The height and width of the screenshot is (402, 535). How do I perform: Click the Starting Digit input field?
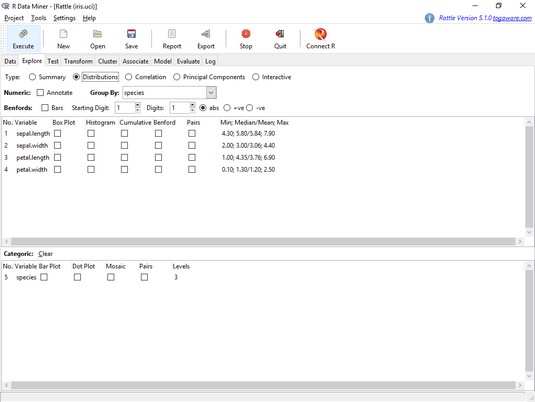pos(125,108)
